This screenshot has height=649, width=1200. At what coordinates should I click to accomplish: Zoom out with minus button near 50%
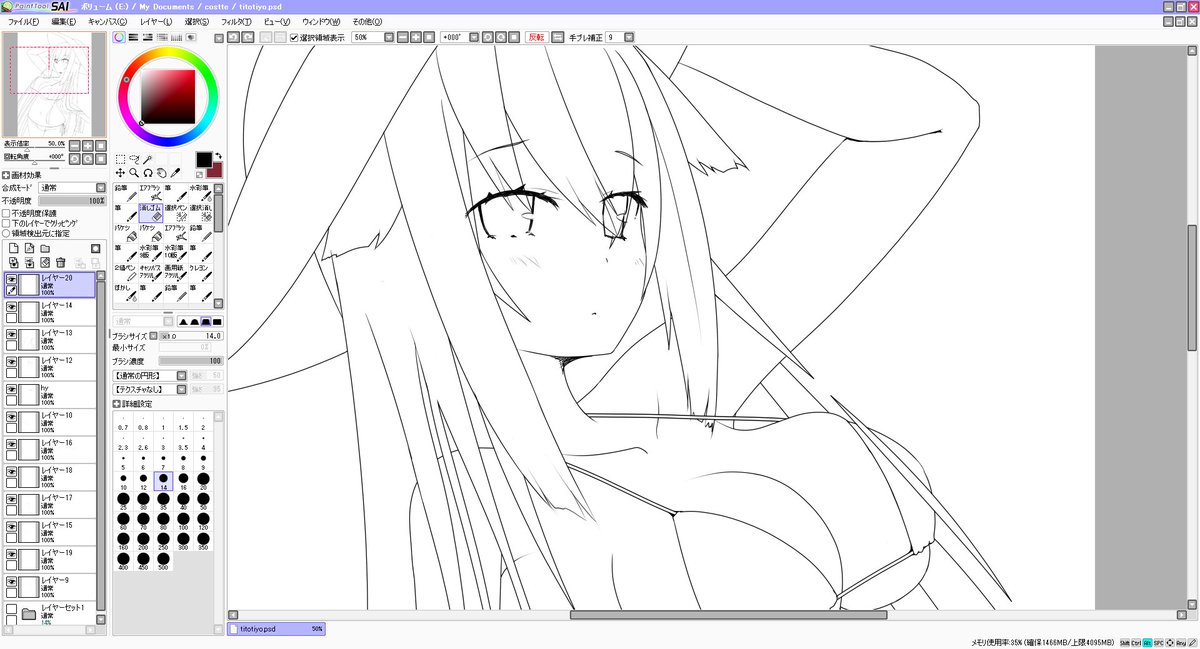[402, 37]
